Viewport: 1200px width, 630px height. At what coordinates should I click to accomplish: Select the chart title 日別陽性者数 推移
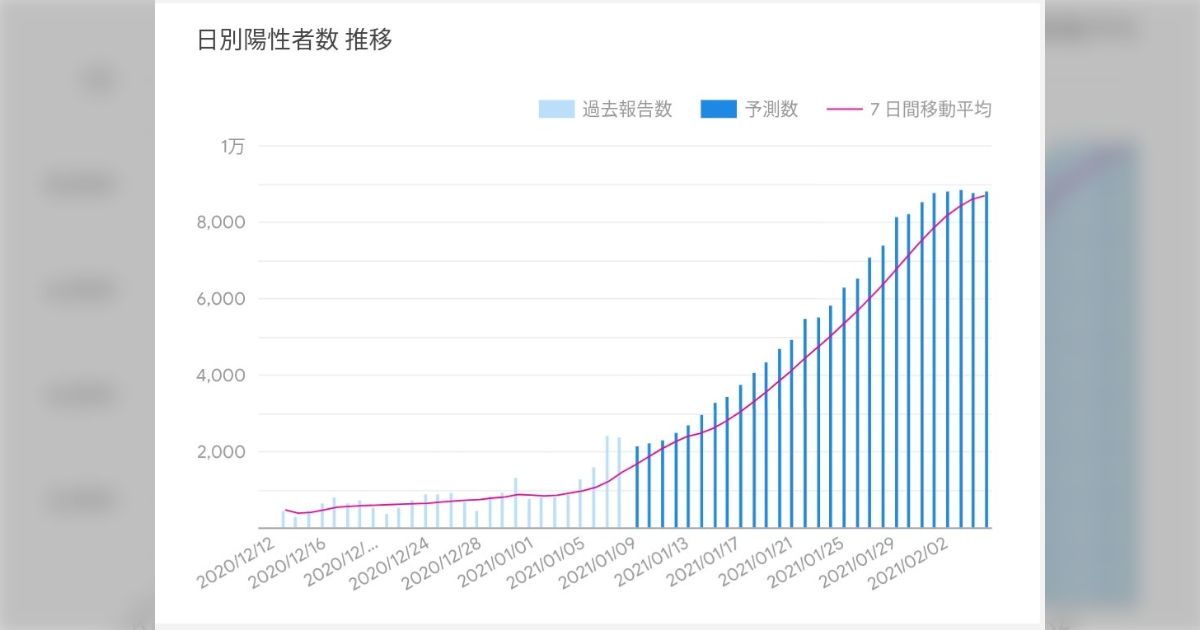point(295,41)
